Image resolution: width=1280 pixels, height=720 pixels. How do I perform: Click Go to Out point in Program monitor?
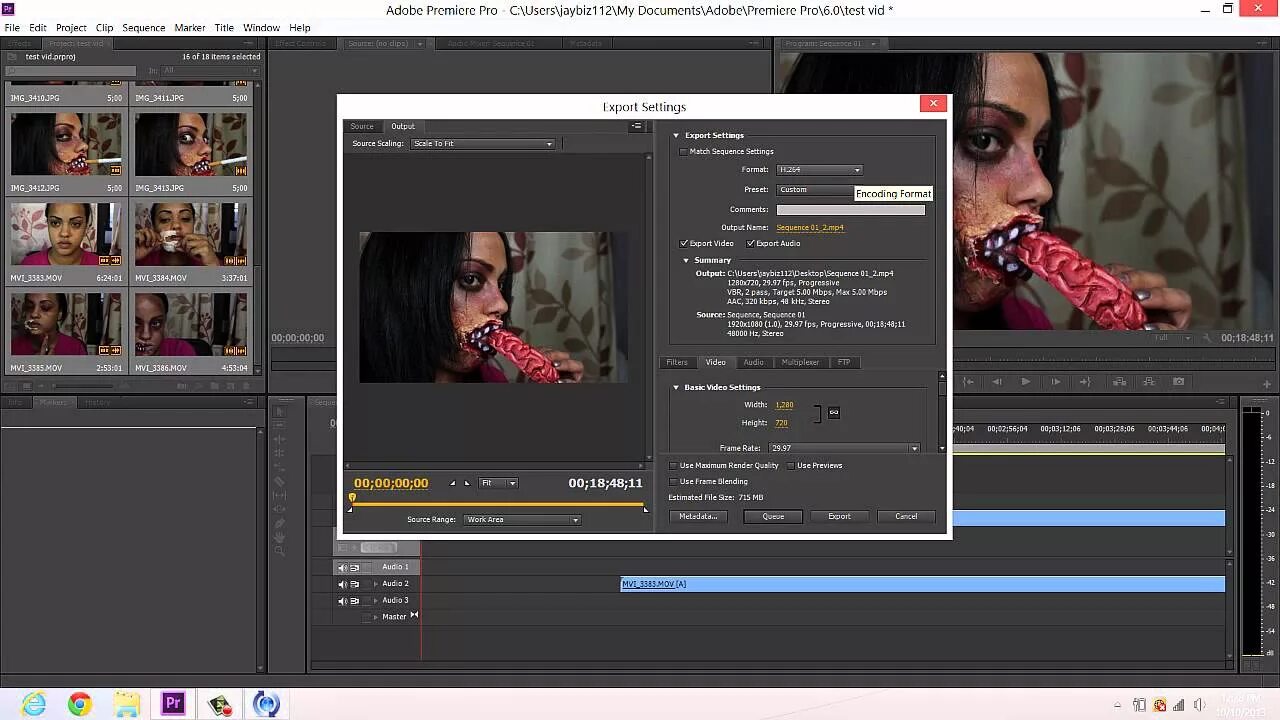tap(1085, 381)
